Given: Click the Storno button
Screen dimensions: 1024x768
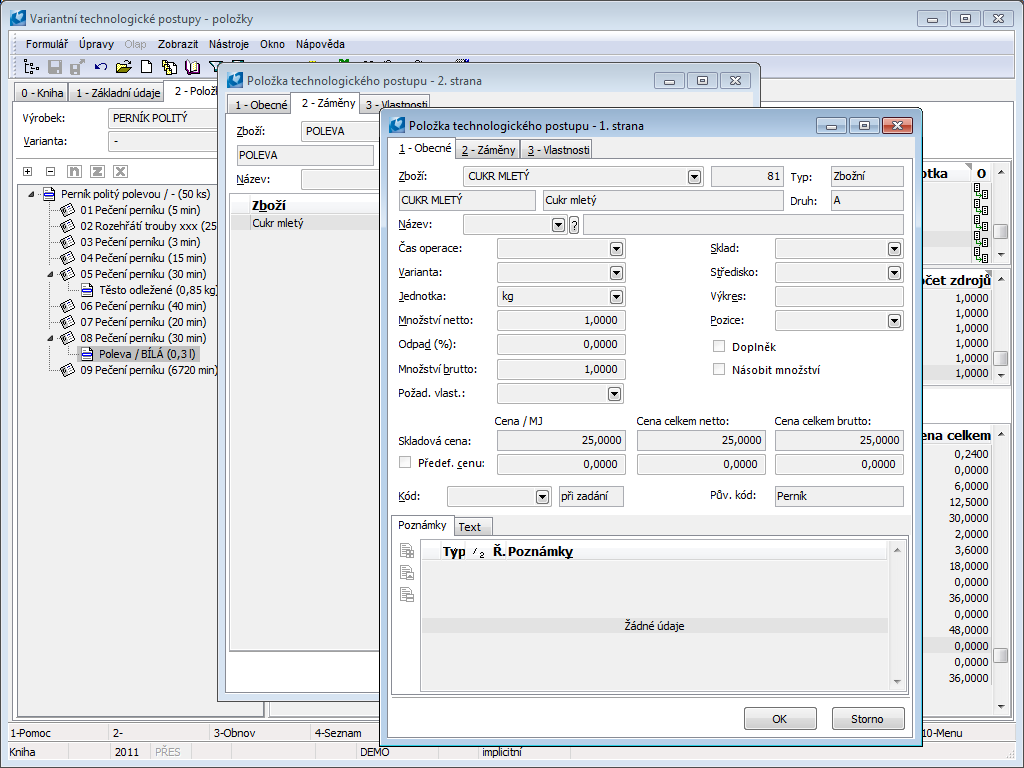Looking at the screenshot, I should click(867, 719).
